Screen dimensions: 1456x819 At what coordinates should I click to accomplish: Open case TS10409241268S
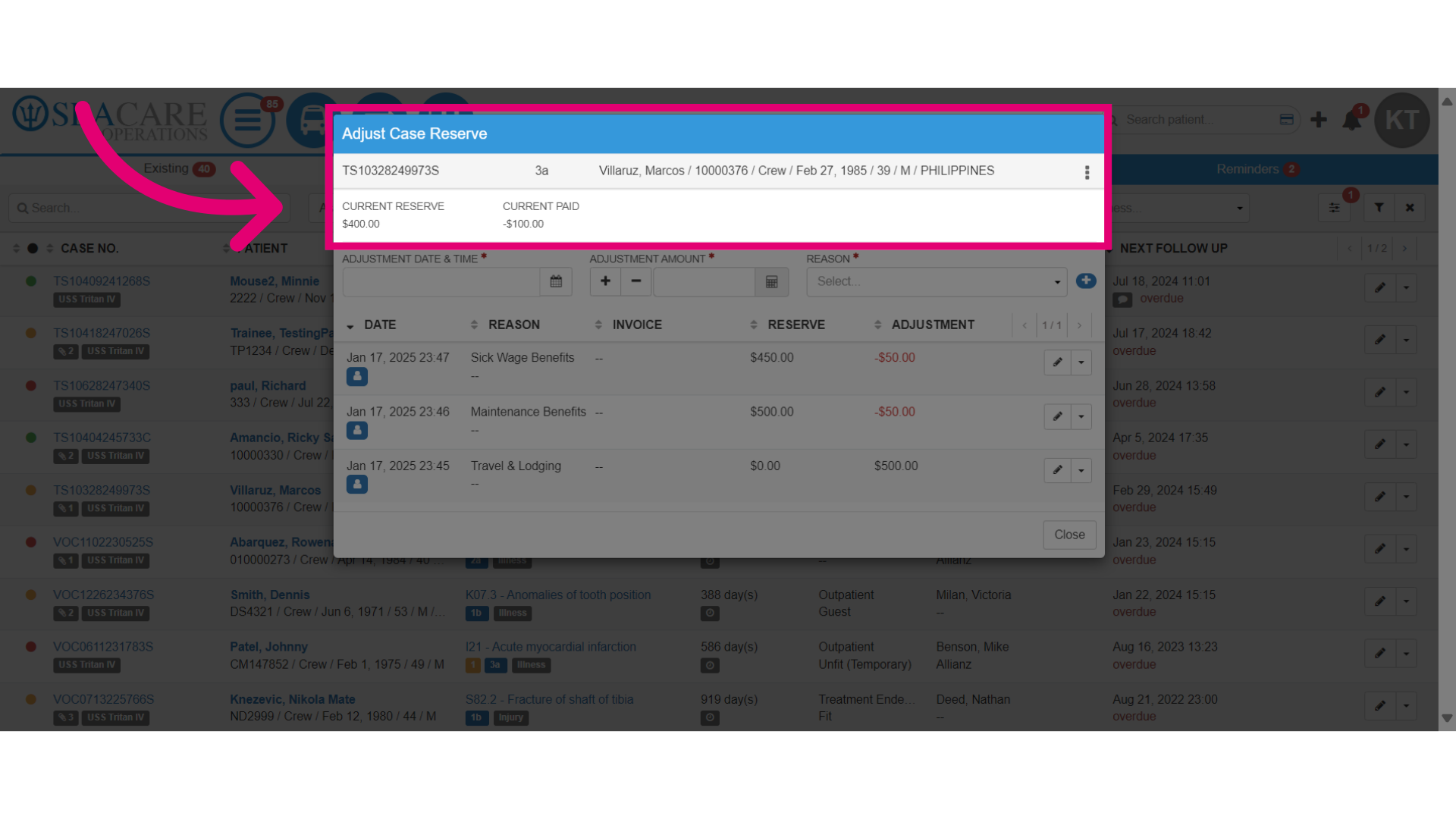102,281
